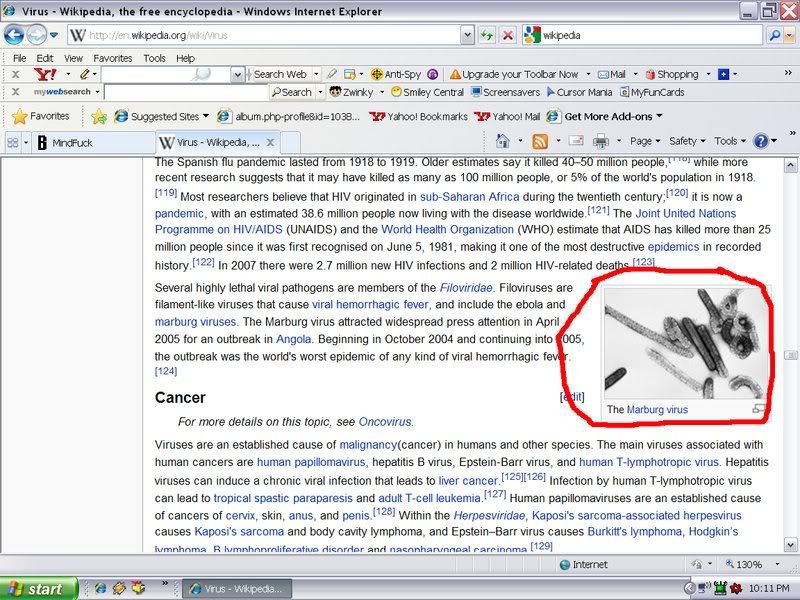
Task: Click the Search Web button
Action: click(x=280, y=74)
